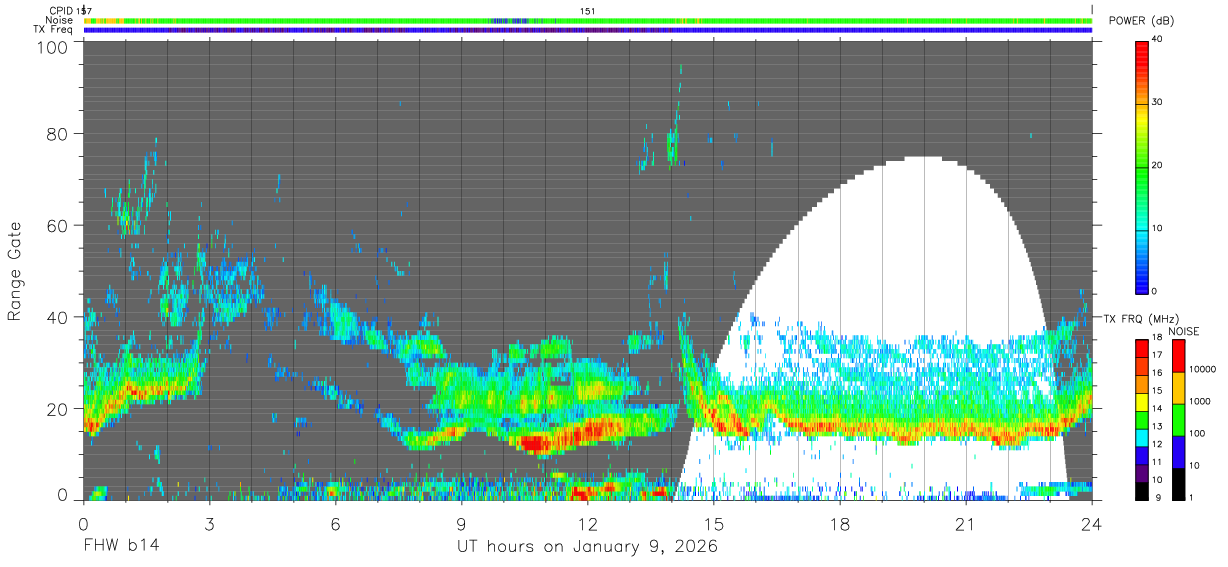
Task: Click x-axis tick label '6'
Action: point(335,524)
